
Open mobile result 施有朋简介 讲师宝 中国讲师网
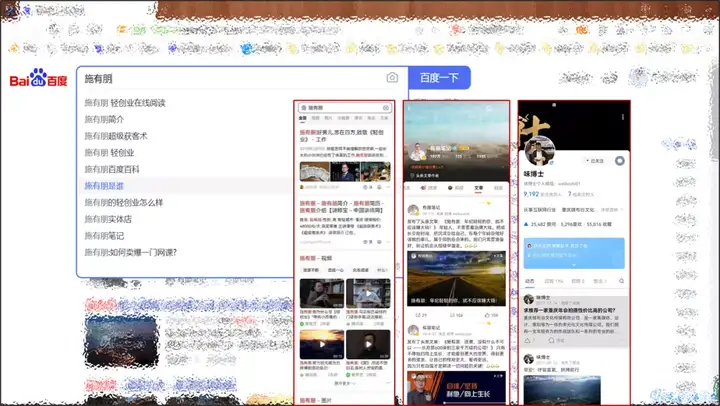342,207
